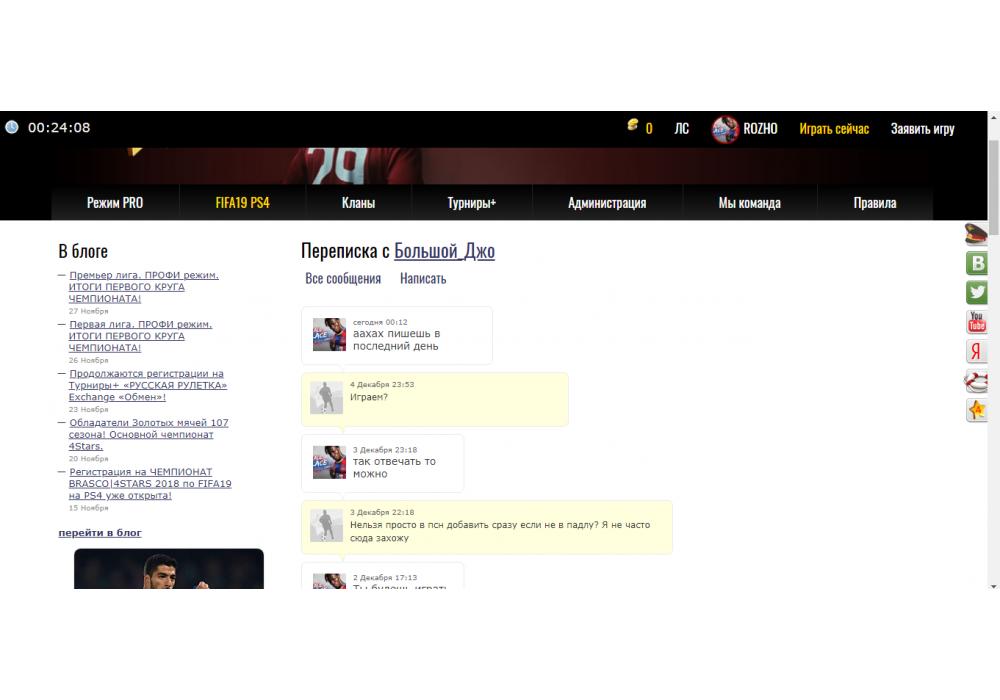The height and width of the screenshot is (700, 1000).
Task: Open the 'Режим PRO' menu item
Action: click(115, 203)
